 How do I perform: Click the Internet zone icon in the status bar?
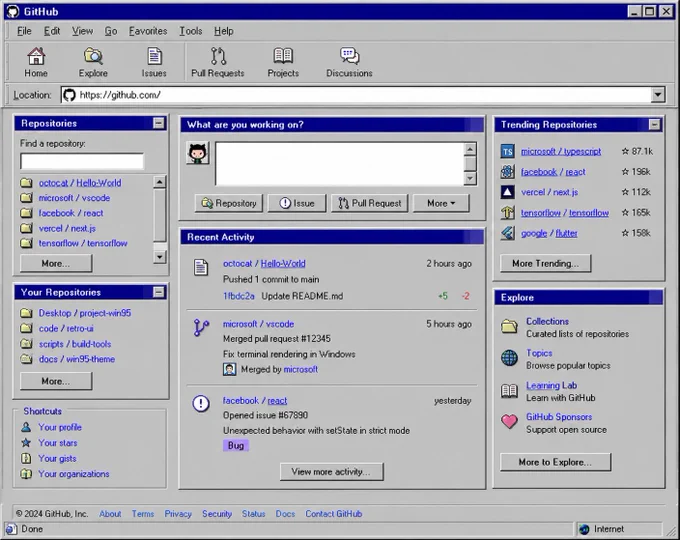tap(584, 529)
